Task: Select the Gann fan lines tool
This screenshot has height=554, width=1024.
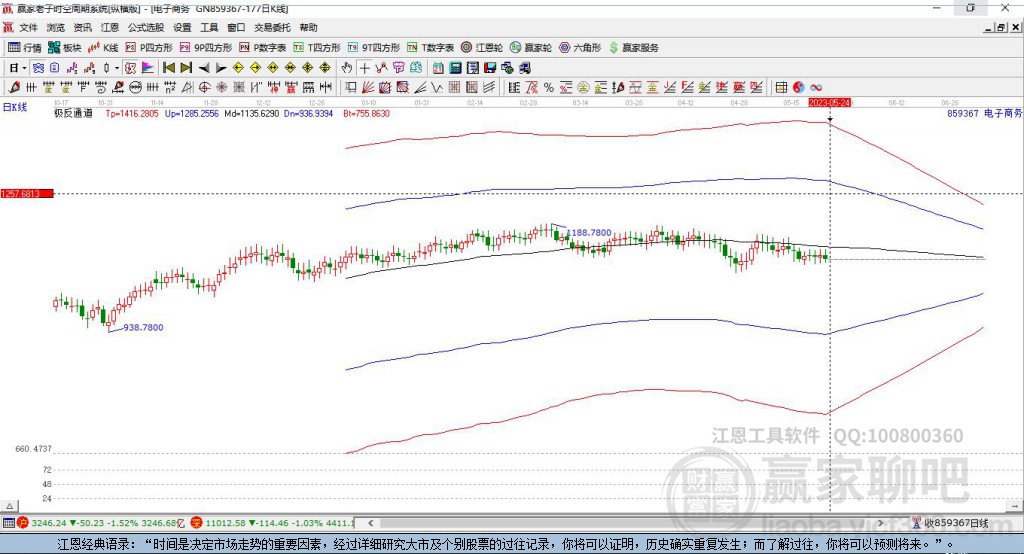Action: pyautogui.click(x=368, y=88)
